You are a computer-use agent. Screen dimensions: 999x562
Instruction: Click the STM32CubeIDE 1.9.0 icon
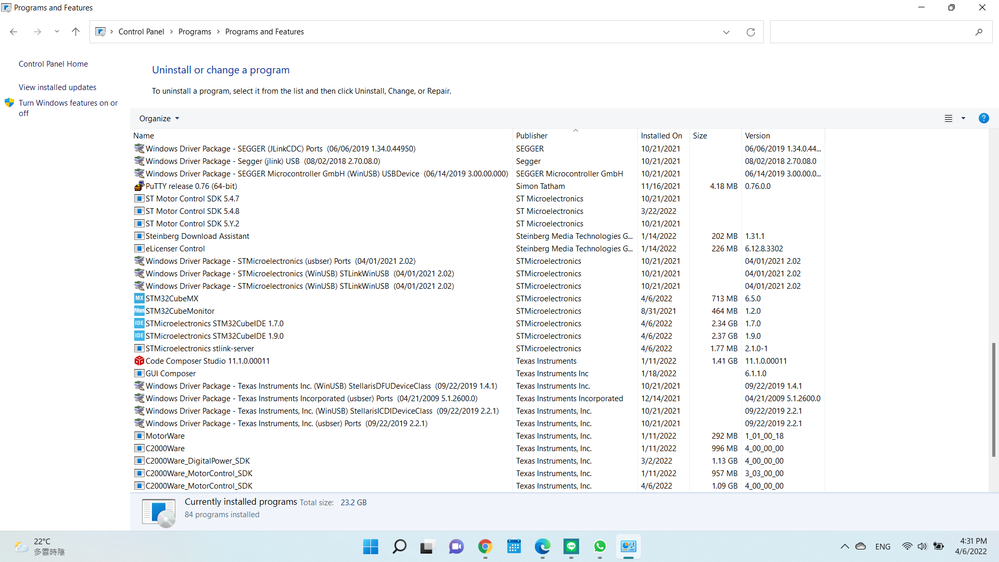tap(139, 336)
